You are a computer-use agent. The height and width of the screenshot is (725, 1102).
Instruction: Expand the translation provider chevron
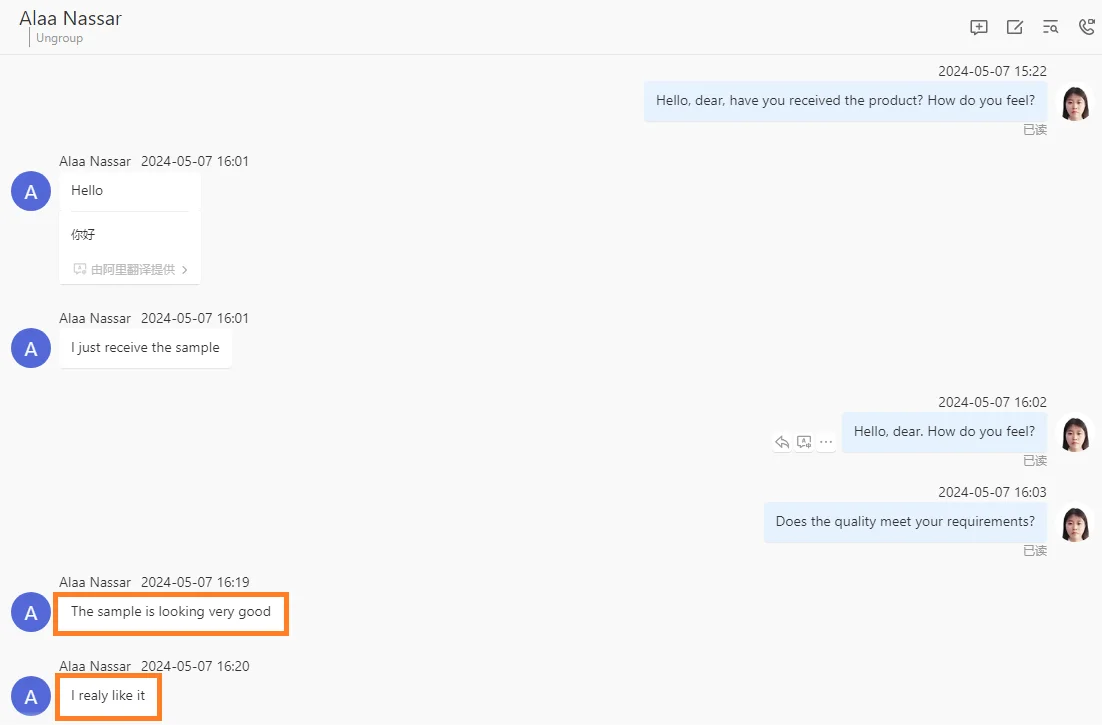(x=185, y=270)
